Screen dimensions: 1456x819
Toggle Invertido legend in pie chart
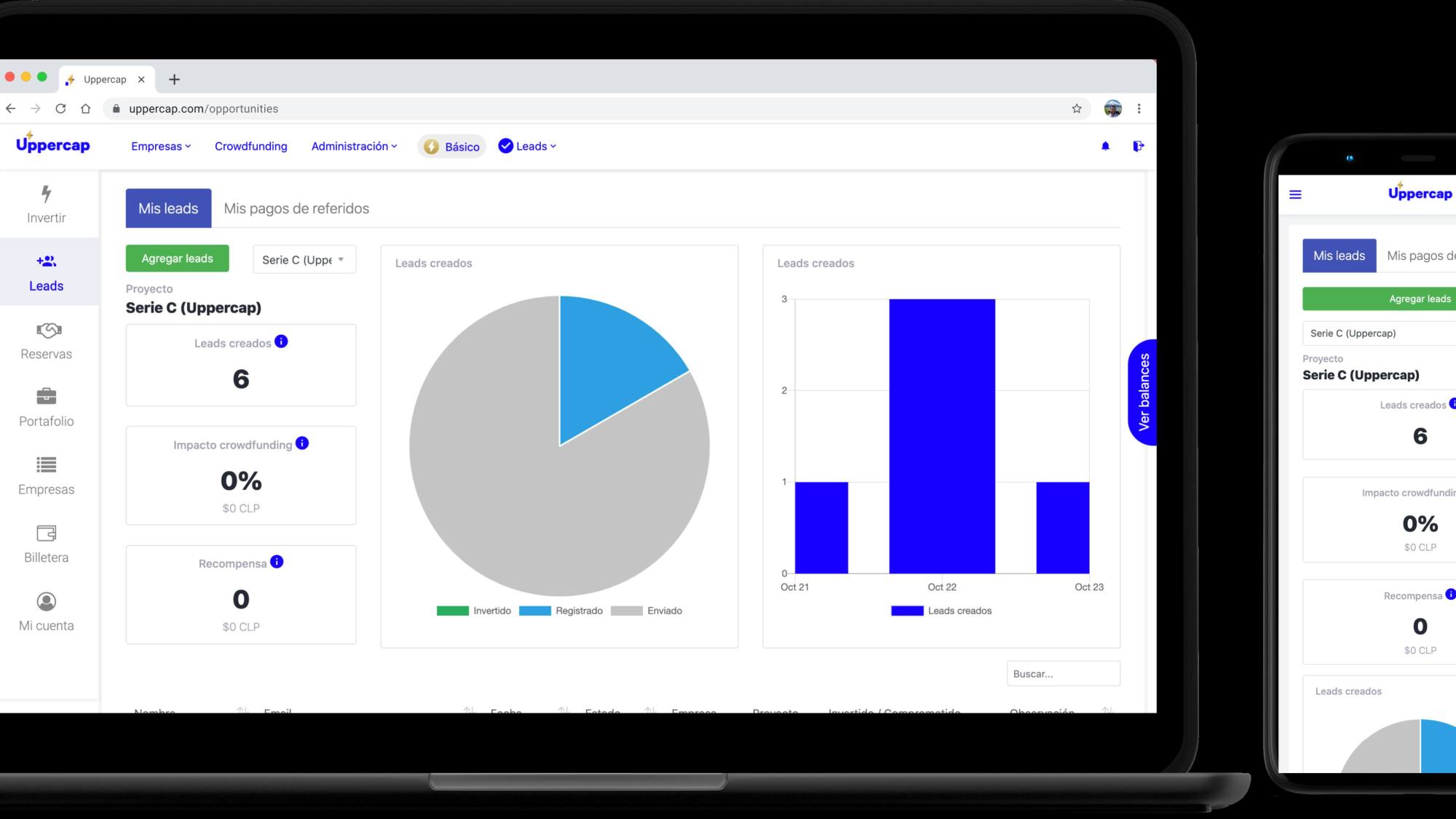(x=474, y=611)
